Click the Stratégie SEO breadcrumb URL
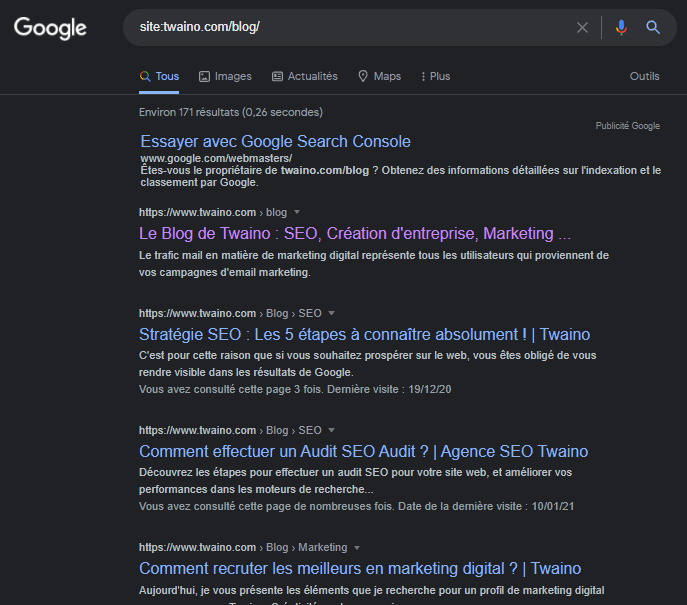687x605 pixels. tap(230, 313)
